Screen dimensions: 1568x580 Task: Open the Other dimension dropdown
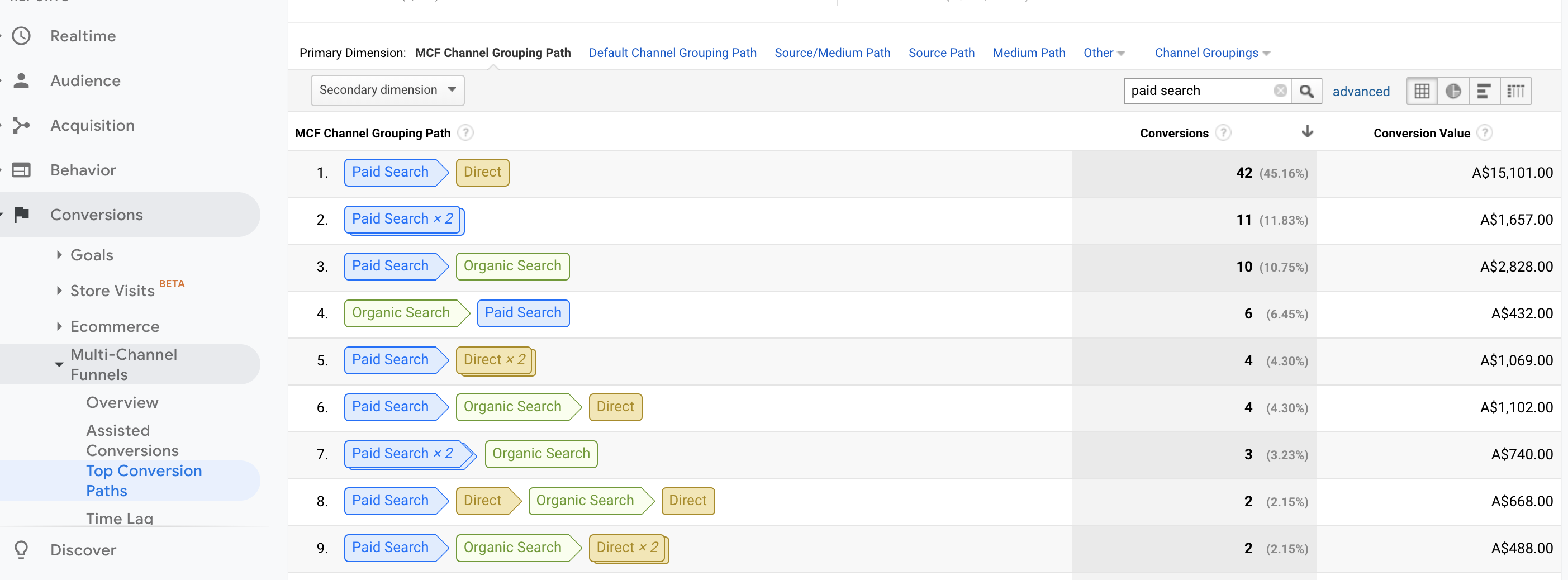point(1104,53)
